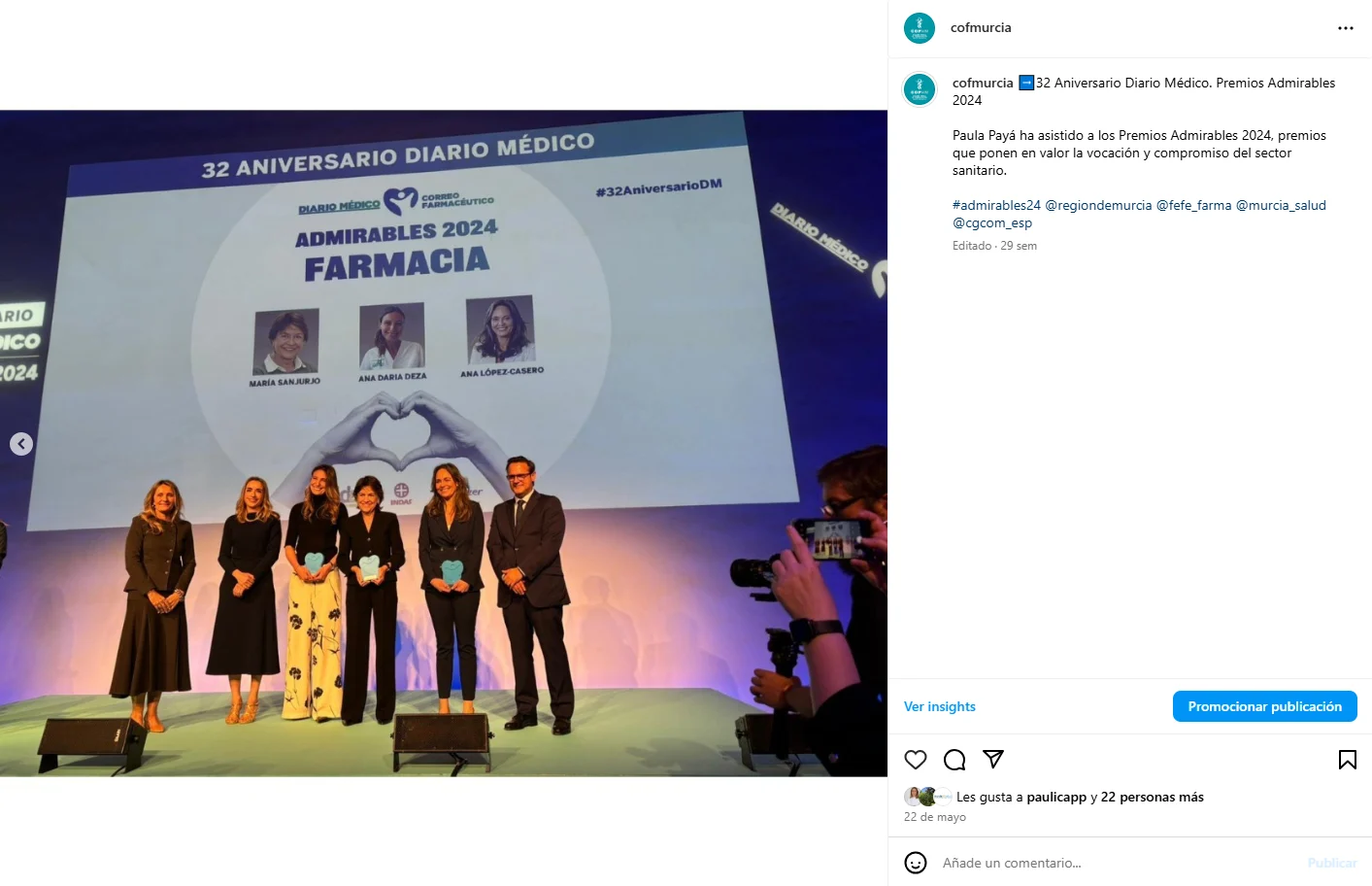This screenshot has height=886, width=1372.
Task: Focus the 'Añade un comentario' field
Action: point(1117,863)
